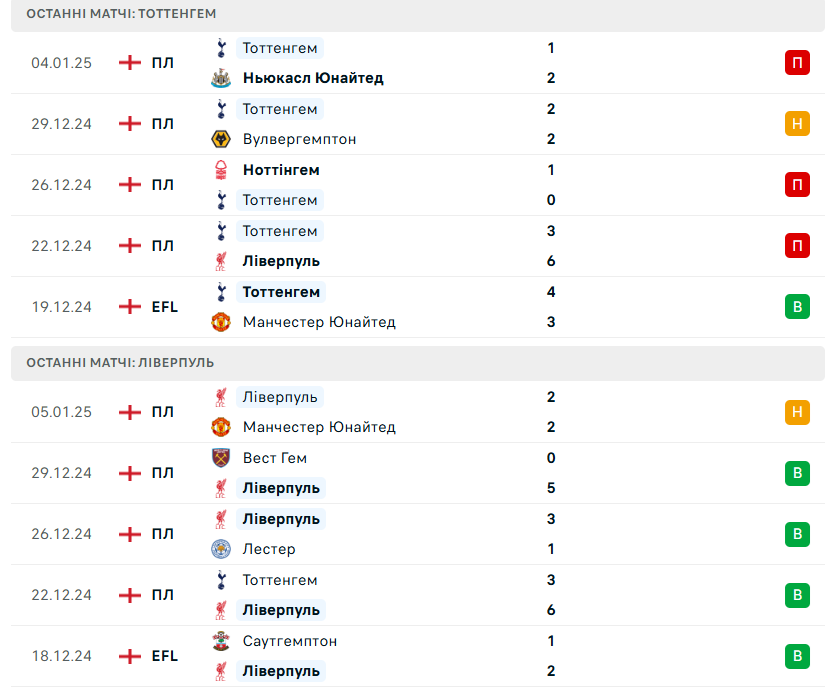Click the Wolverhampton club crest

pos(221,139)
